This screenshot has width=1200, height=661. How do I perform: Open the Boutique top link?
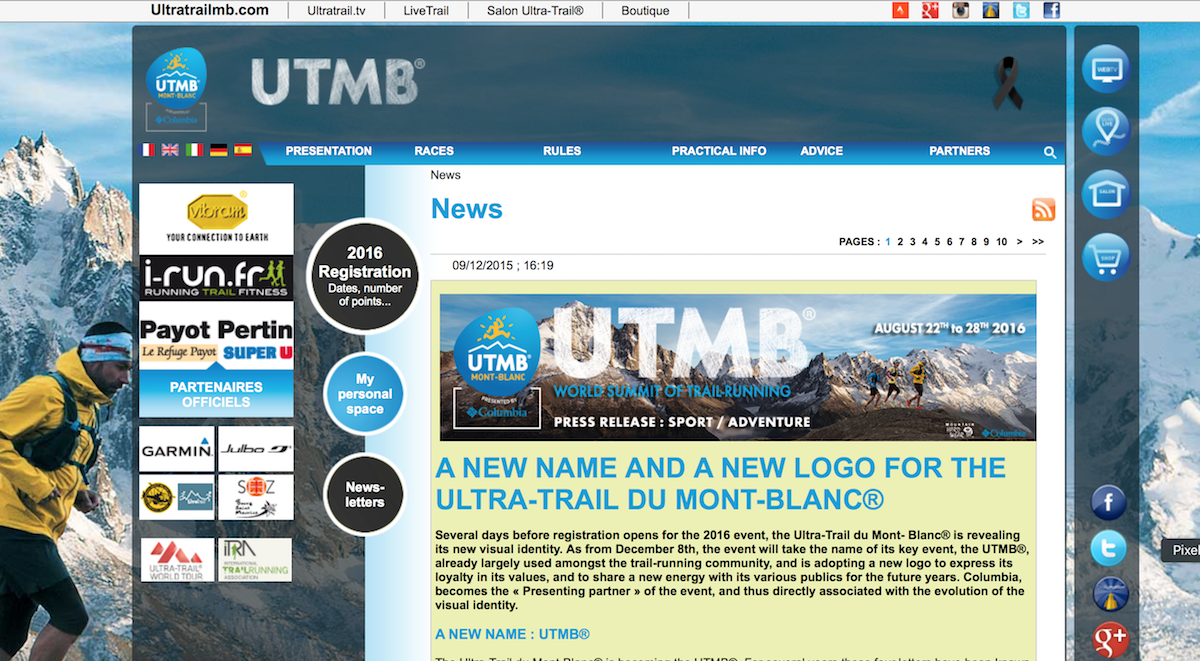click(x=645, y=11)
